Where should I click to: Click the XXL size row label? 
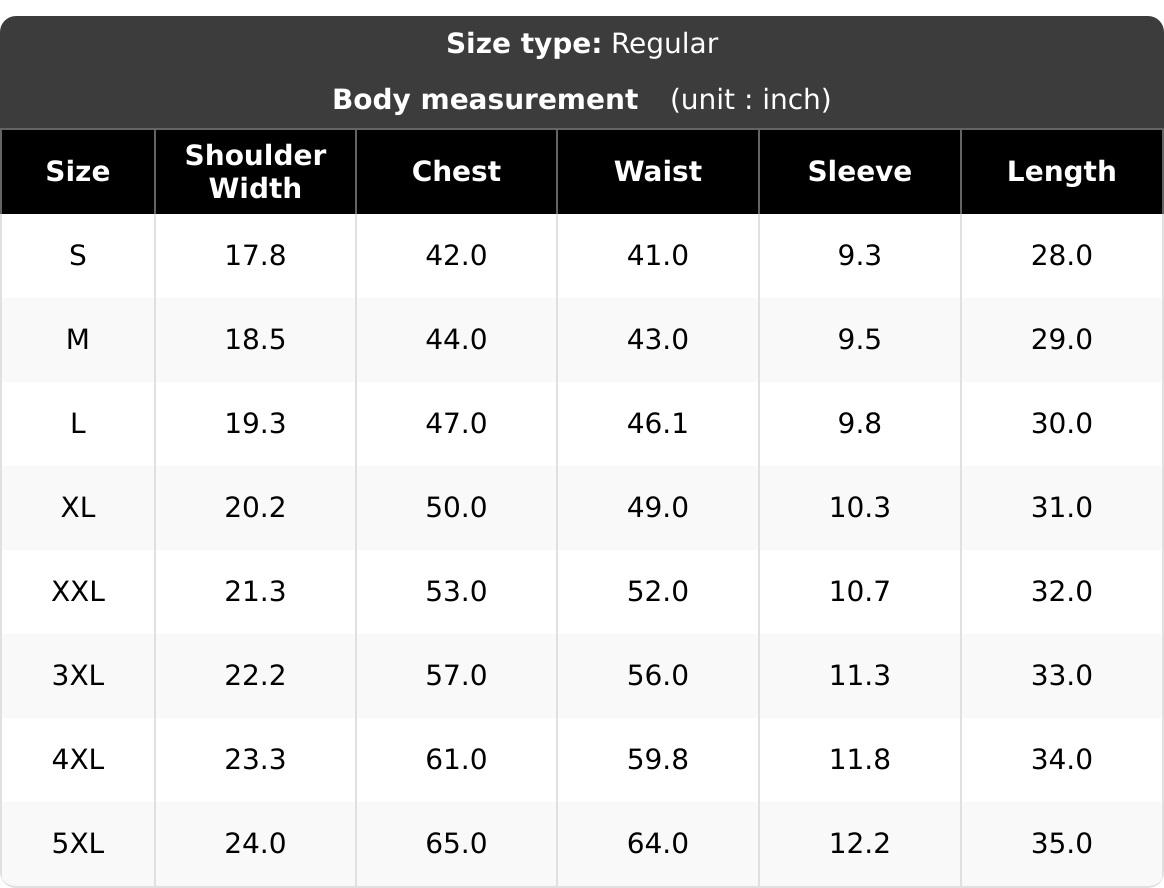(78, 591)
